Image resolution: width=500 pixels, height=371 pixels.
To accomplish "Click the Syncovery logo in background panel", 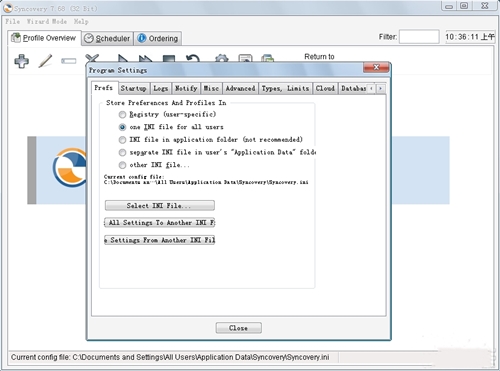I will [x=70, y=167].
